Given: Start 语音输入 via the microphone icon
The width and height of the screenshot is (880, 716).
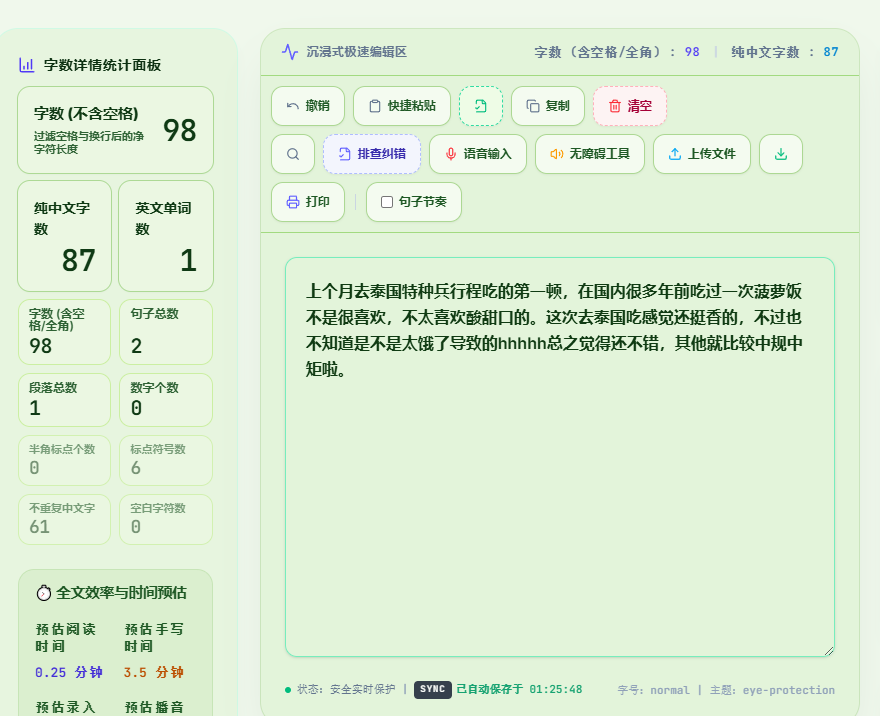Looking at the screenshot, I should click(451, 154).
